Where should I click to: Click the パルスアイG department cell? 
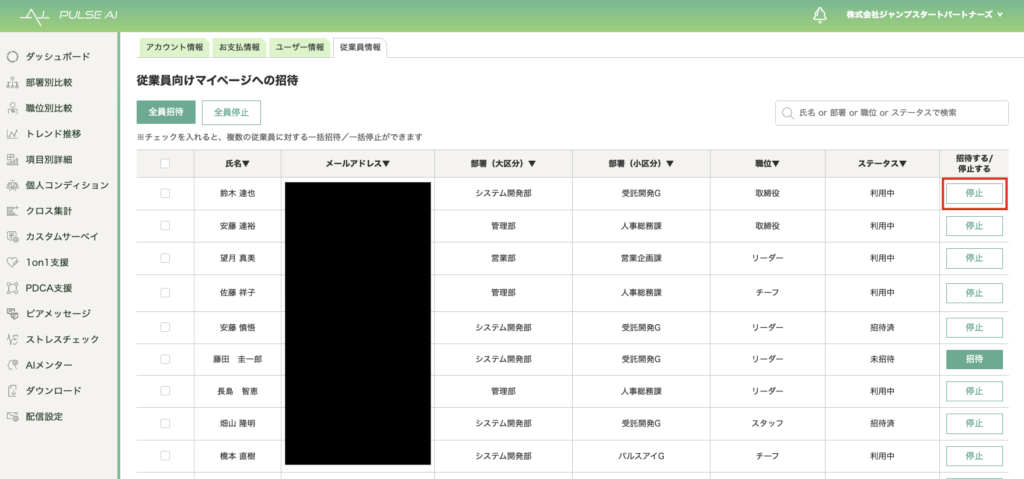641,455
